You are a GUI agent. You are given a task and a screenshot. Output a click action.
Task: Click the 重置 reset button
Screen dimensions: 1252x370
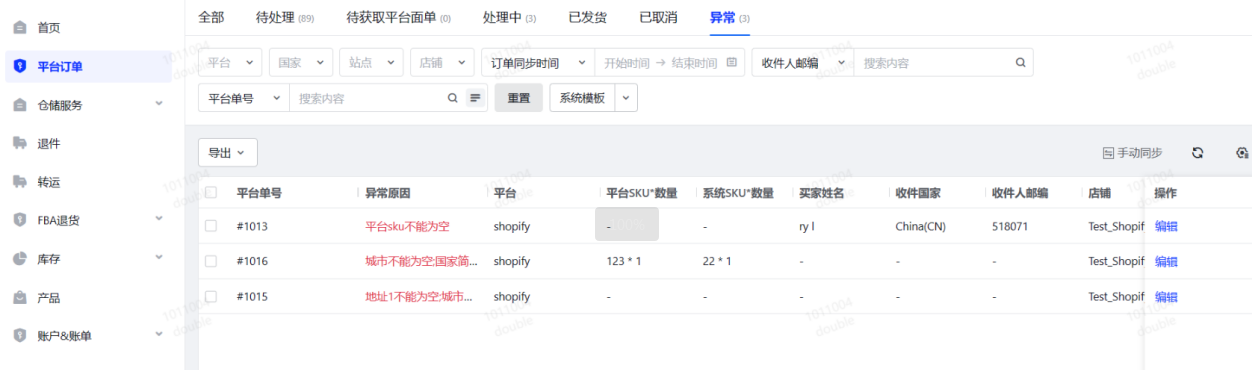[x=519, y=98]
